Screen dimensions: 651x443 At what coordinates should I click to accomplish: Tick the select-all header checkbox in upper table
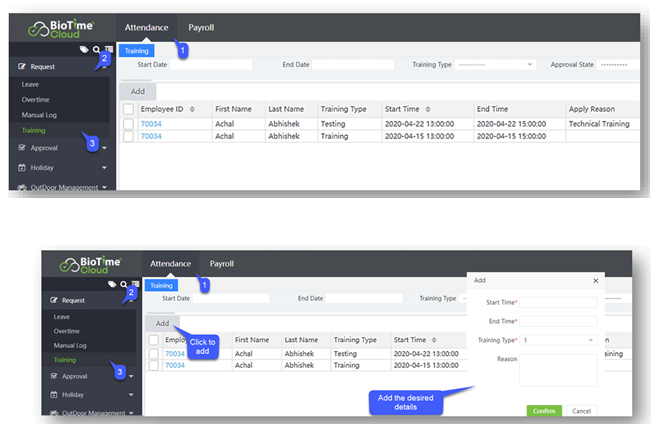pos(128,109)
